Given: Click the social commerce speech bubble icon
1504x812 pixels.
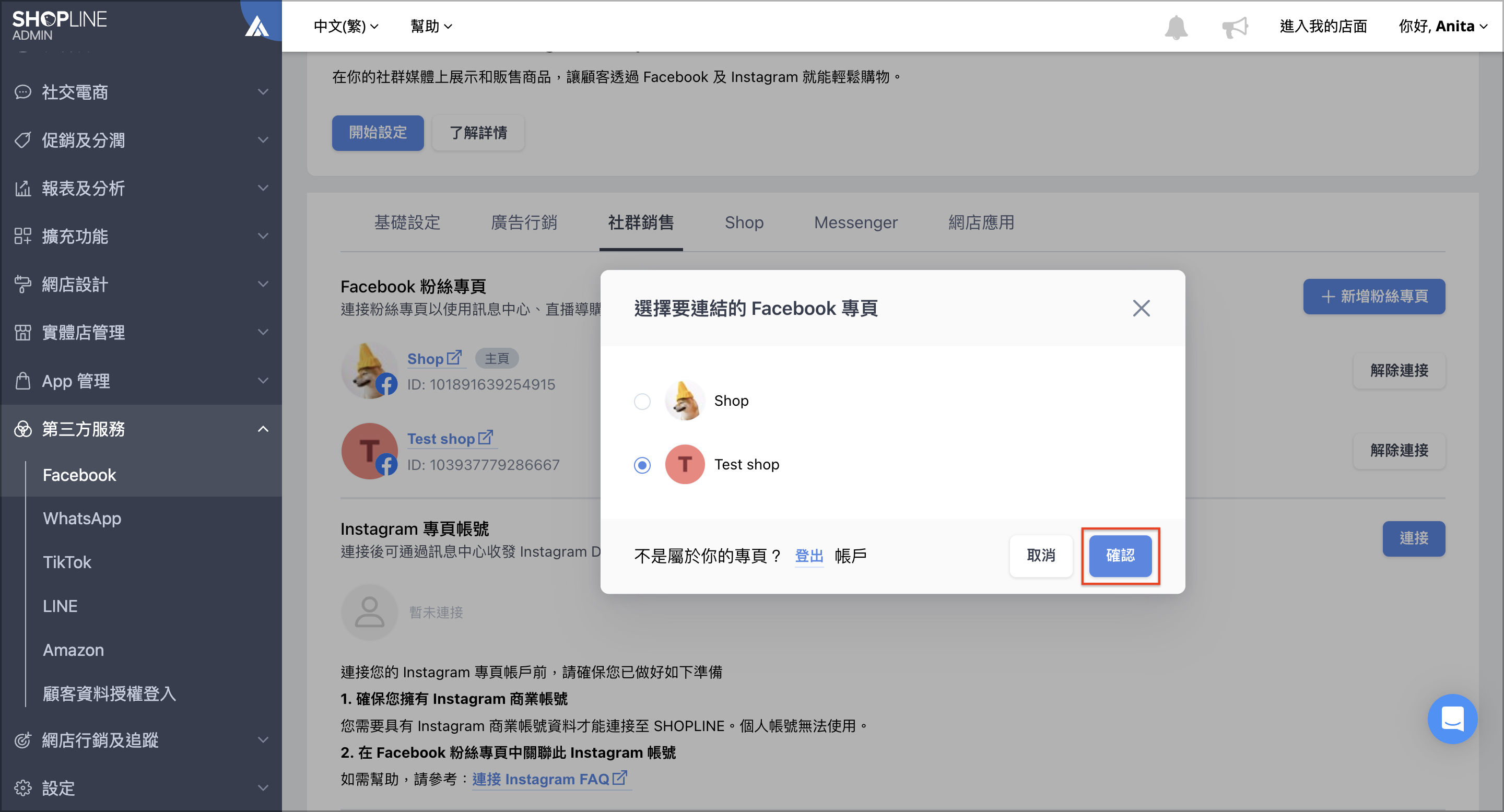Looking at the screenshot, I should coord(23,92).
